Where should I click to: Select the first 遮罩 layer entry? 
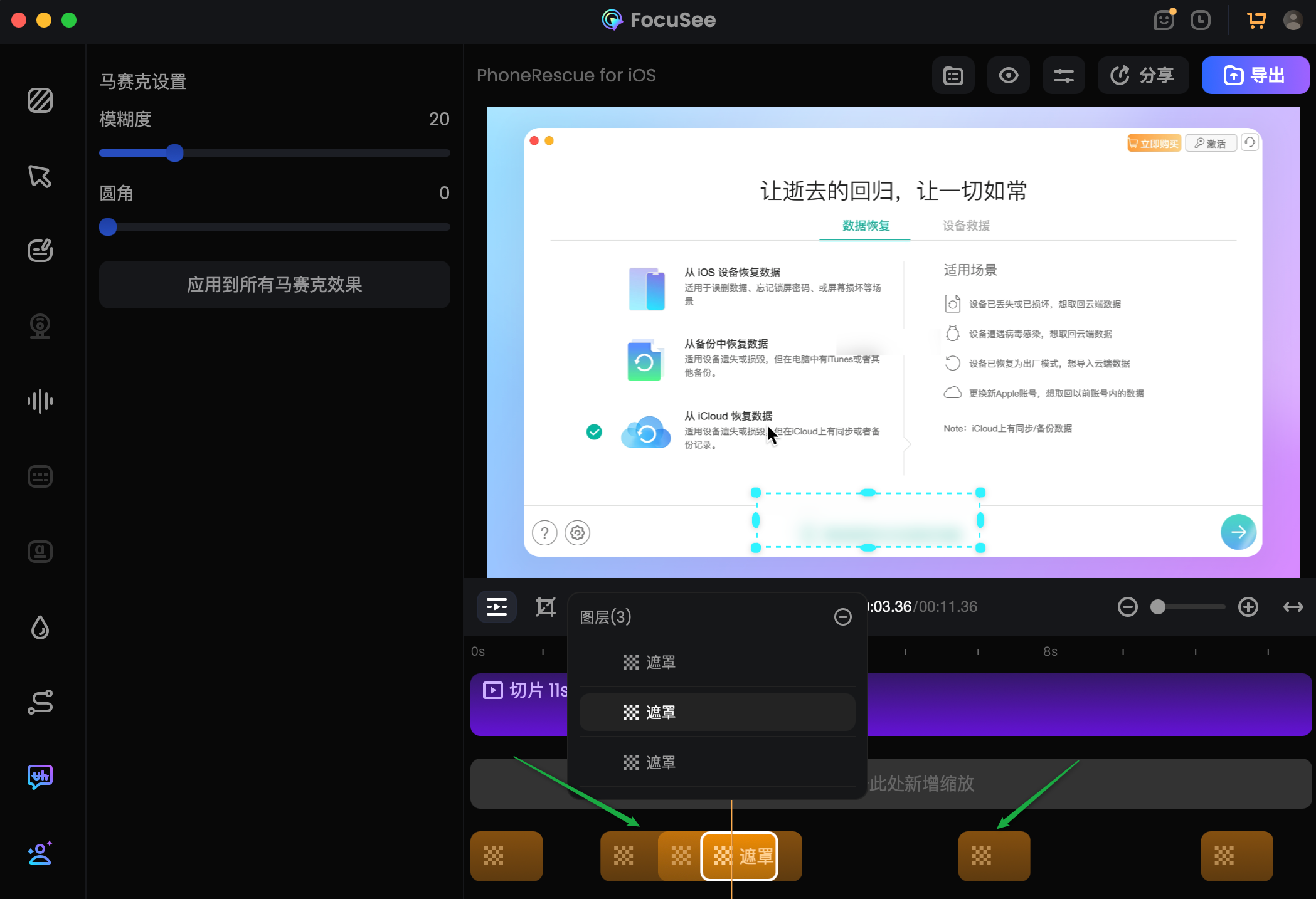point(718,662)
